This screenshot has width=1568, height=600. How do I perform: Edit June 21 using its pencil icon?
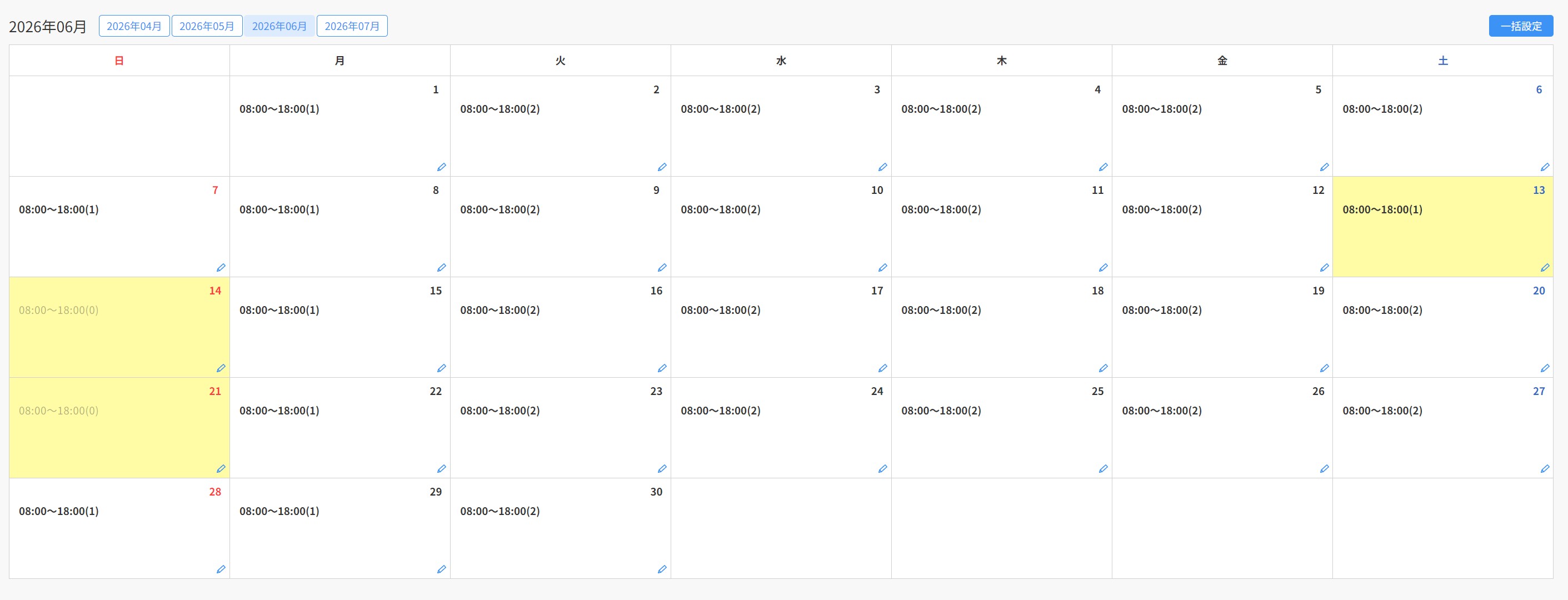[221, 468]
